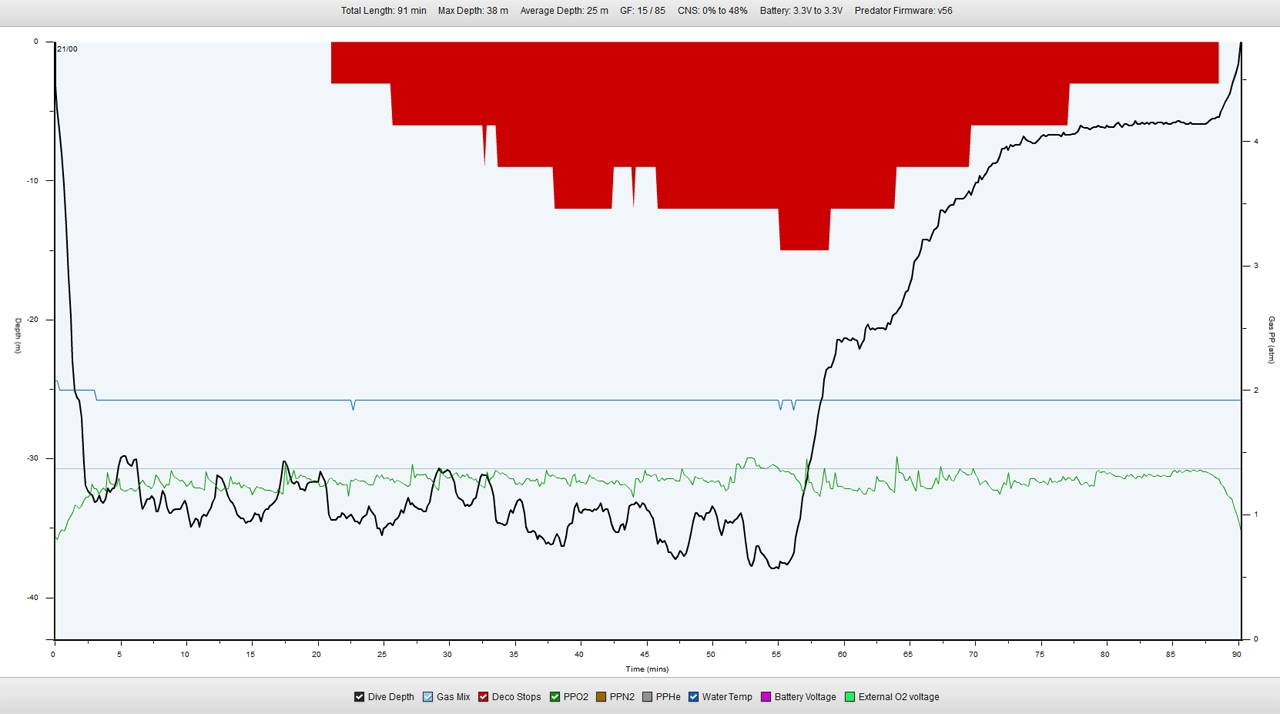
Task: Click the CNS: 0% to 48% header value
Action: [x=712, y=11]
